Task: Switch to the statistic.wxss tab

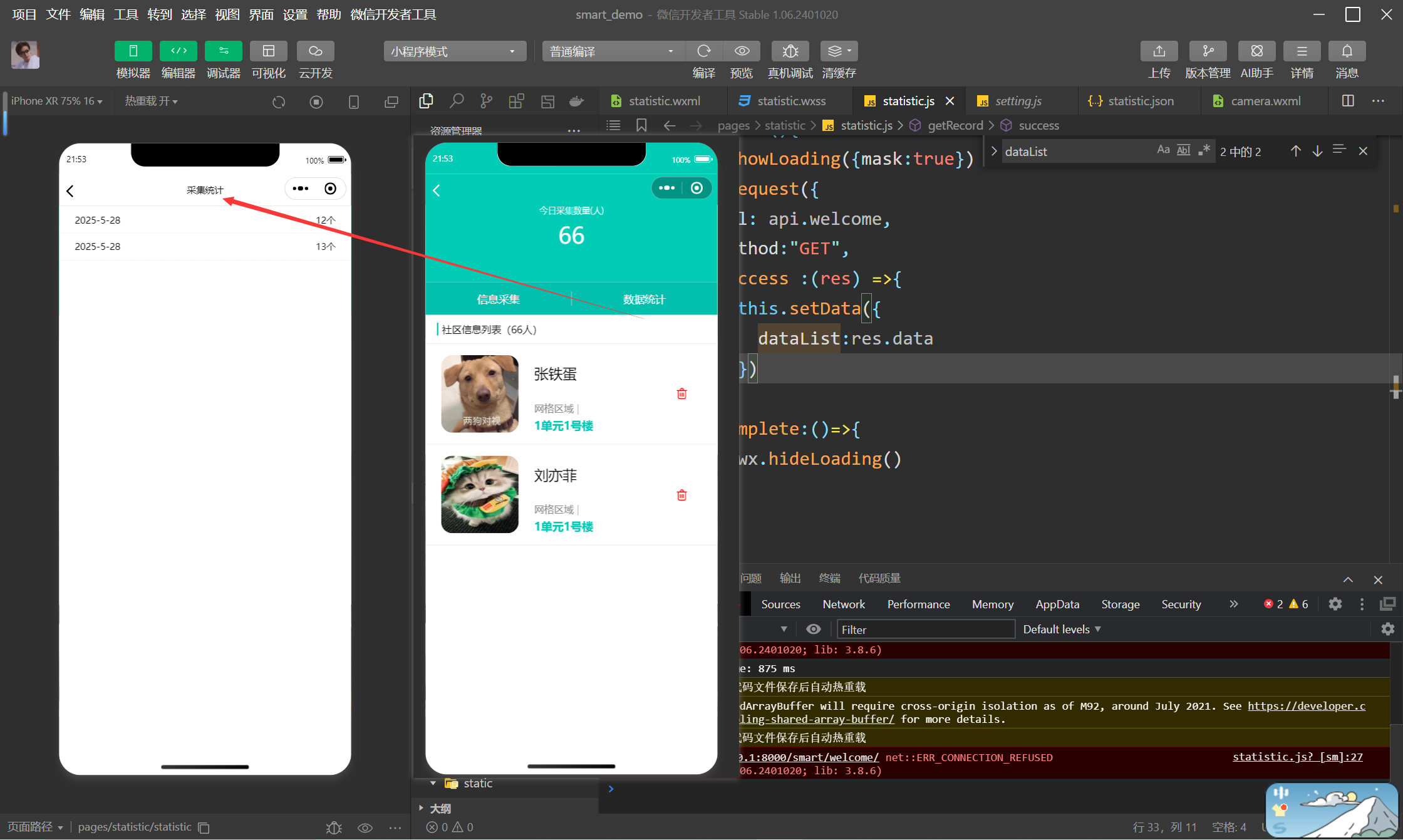Action: (x=790, y=101)
